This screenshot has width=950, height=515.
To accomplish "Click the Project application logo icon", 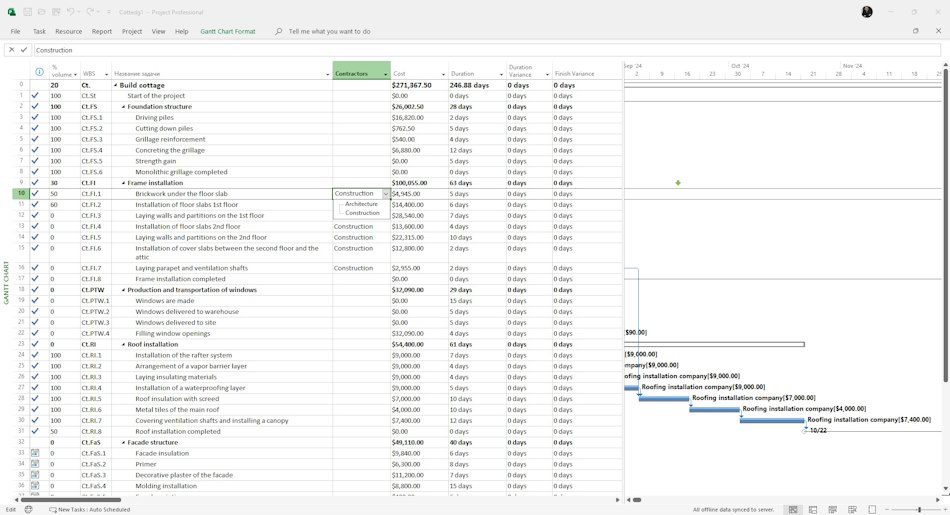I will [x=11, y=12].
